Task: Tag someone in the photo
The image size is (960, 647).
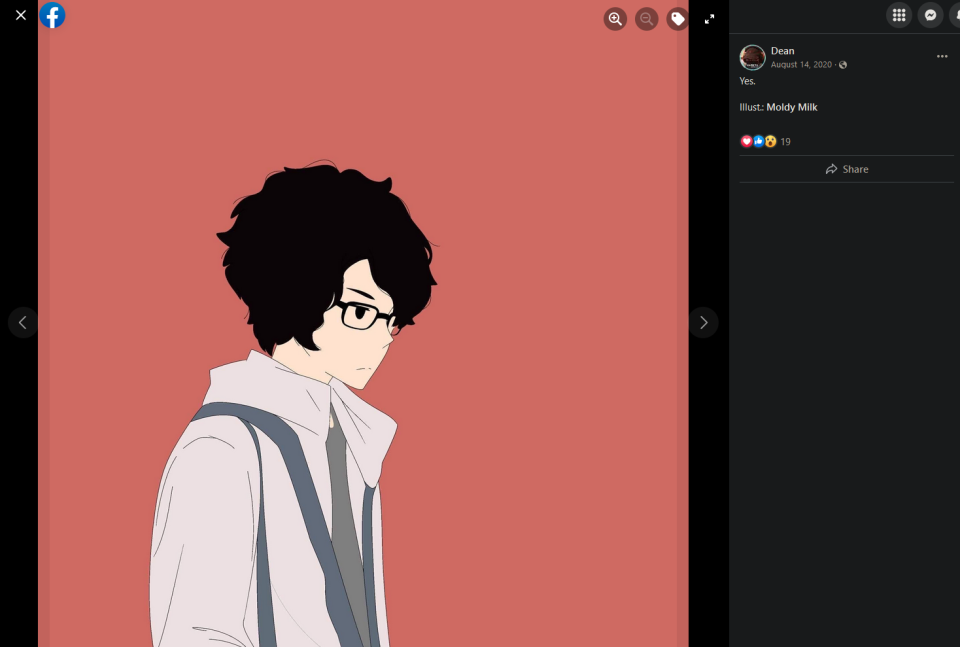Action: click(678, 19)
